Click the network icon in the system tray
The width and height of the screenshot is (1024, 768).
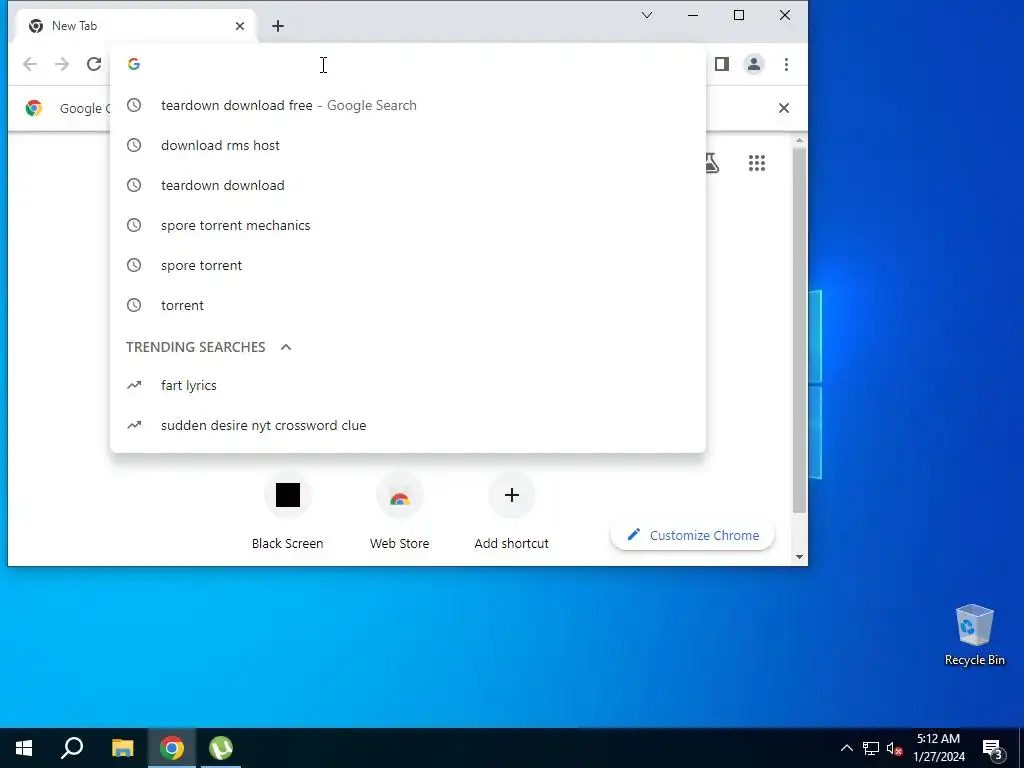(871, 748)
